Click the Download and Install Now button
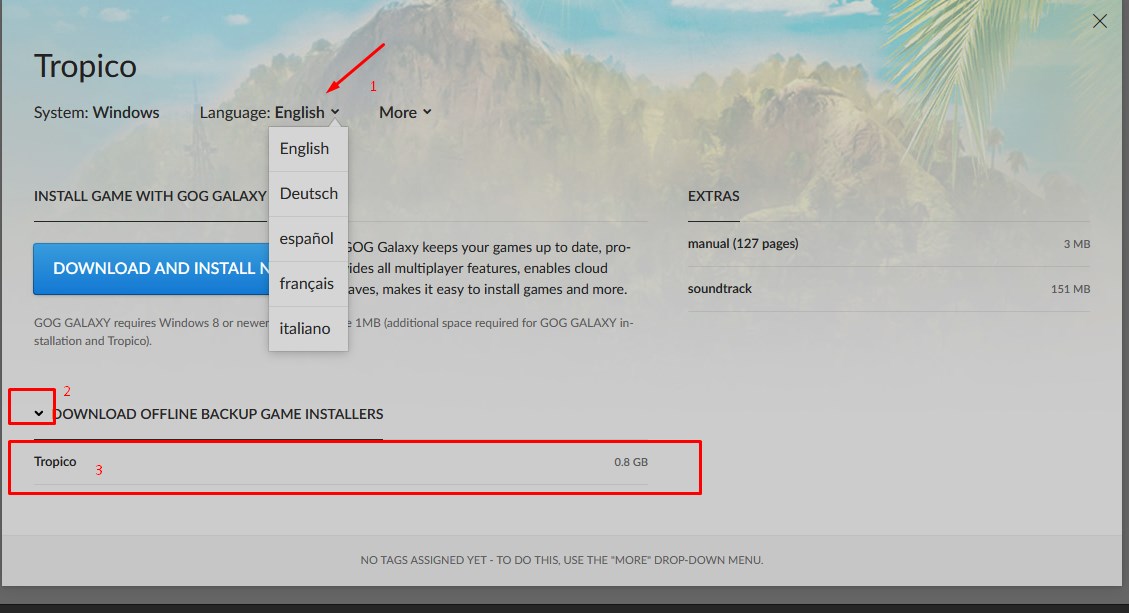The image size is (1129, 613). point(151,269)
